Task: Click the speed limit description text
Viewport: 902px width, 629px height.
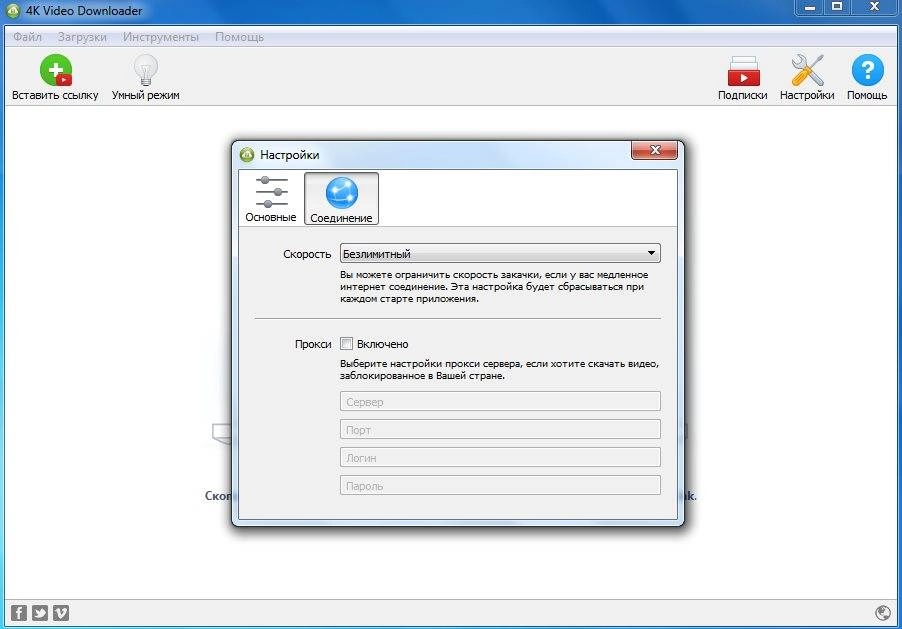Action: tap(494, 287)
